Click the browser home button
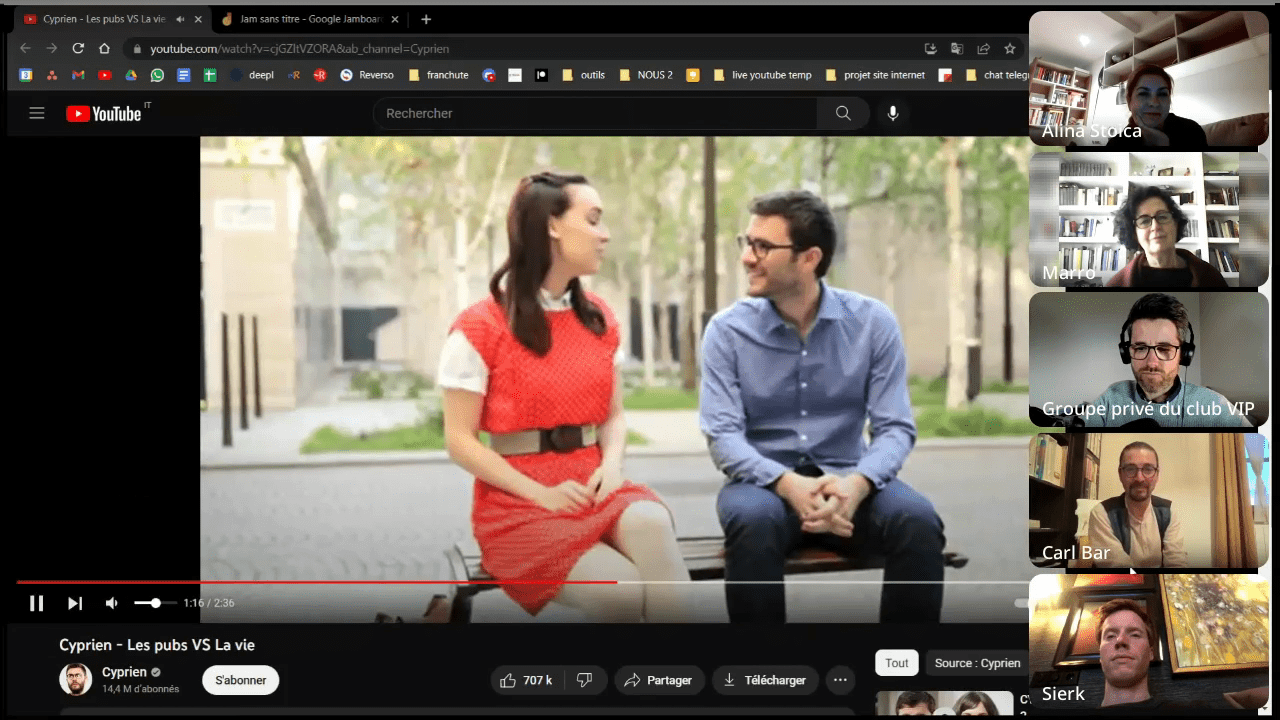Screen dimensions: 1280x720 [104, 48]
